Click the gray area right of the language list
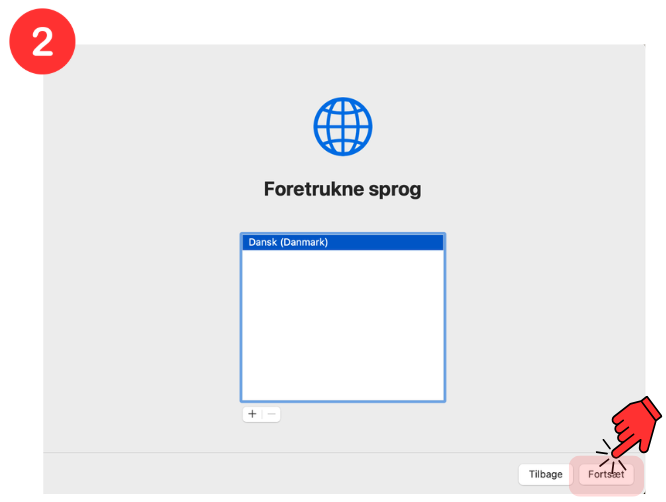This screenshot has height=502, width=666. tap(540, 320)
